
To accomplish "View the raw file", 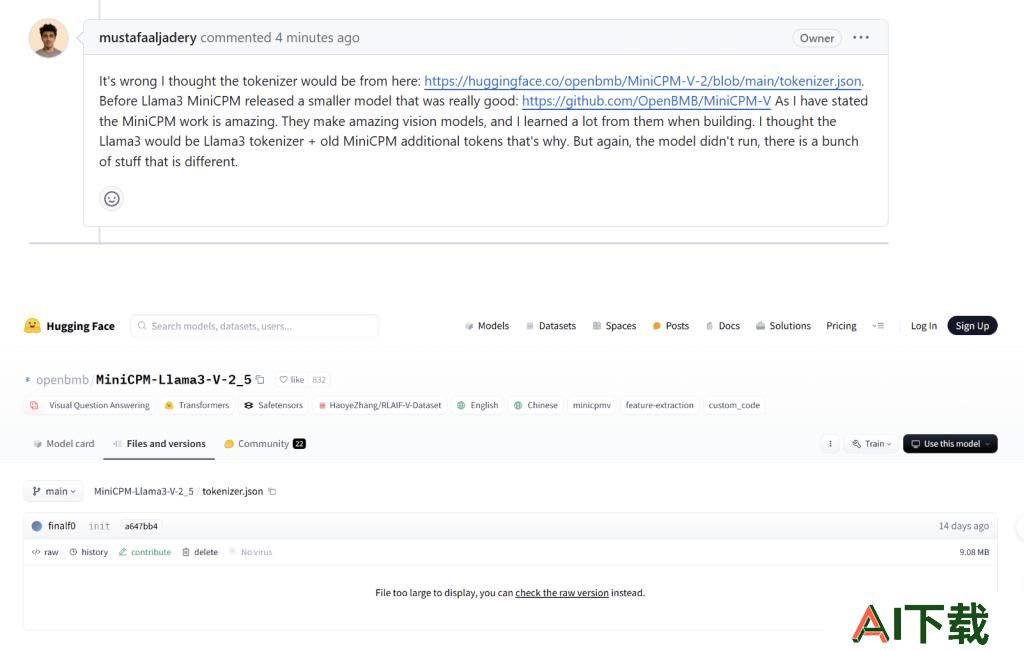I will tap(45, 552).
